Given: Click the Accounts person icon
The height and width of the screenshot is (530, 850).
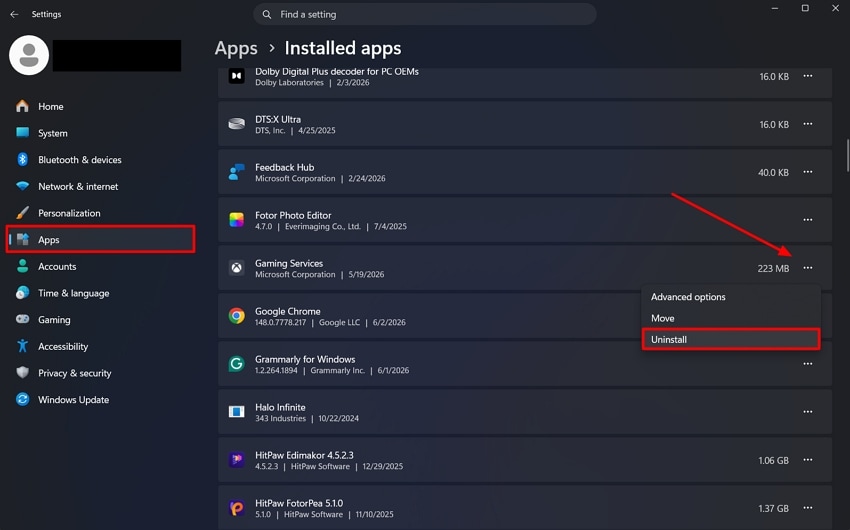Looking at the screenshot, I should (22, 266).
